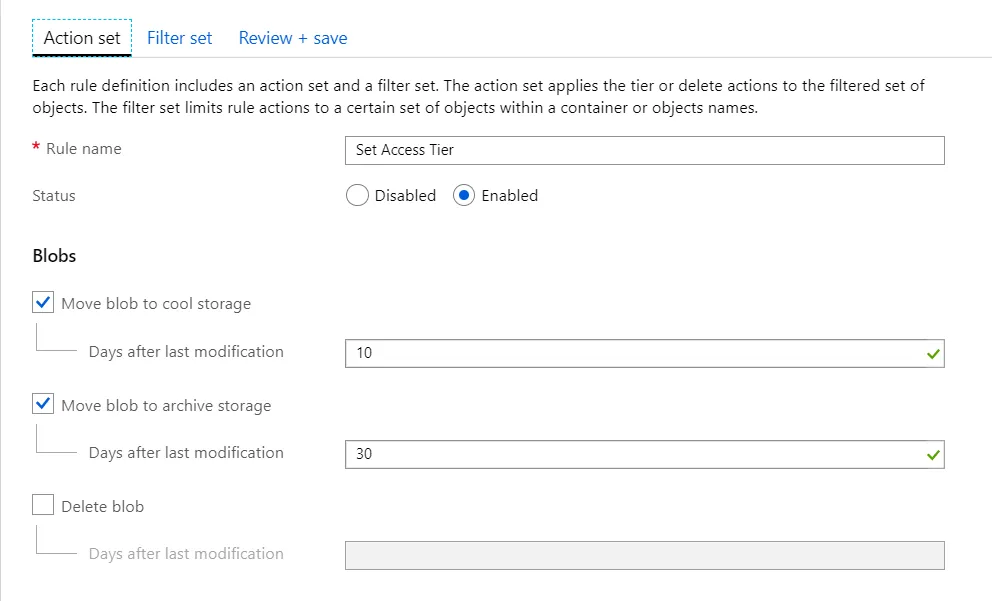The height and width of the screenshot is (601, 992).
Task: Click the "Blobs" section heading
Action: [x=55, y=256]
